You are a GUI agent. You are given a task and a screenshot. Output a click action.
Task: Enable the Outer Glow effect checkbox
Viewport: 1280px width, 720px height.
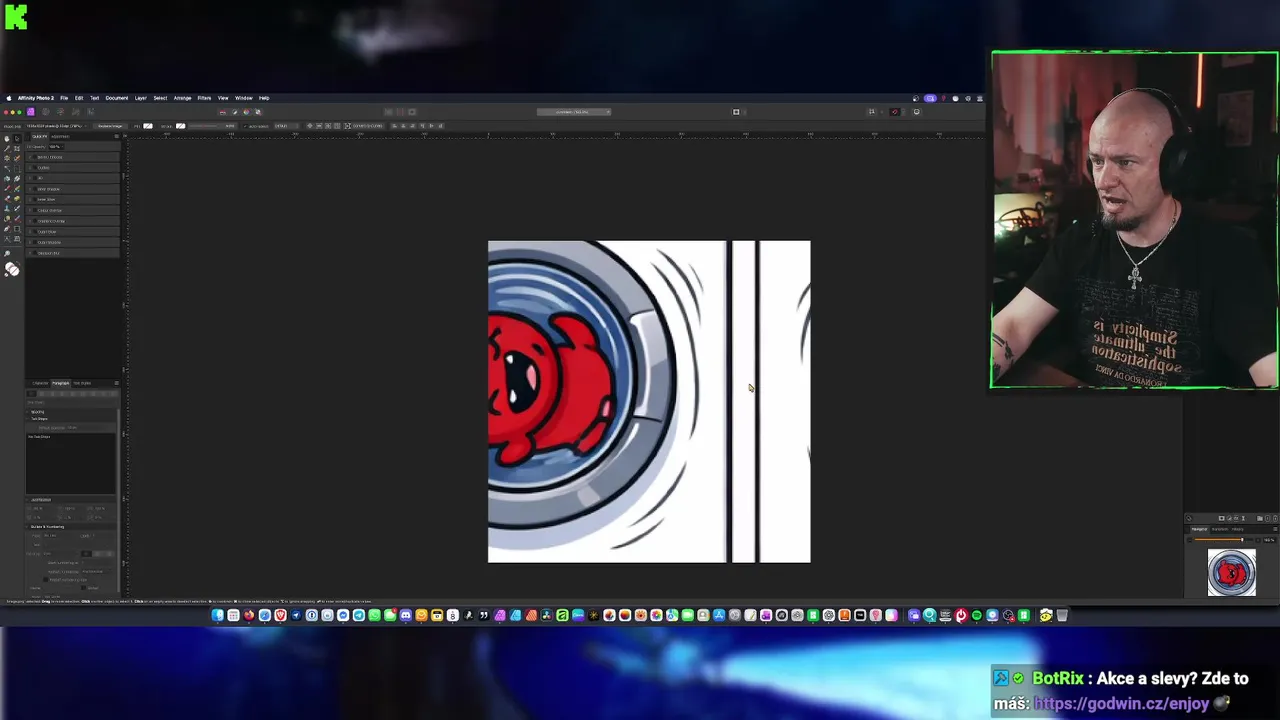pyautogui.click(x=34, y=232)
